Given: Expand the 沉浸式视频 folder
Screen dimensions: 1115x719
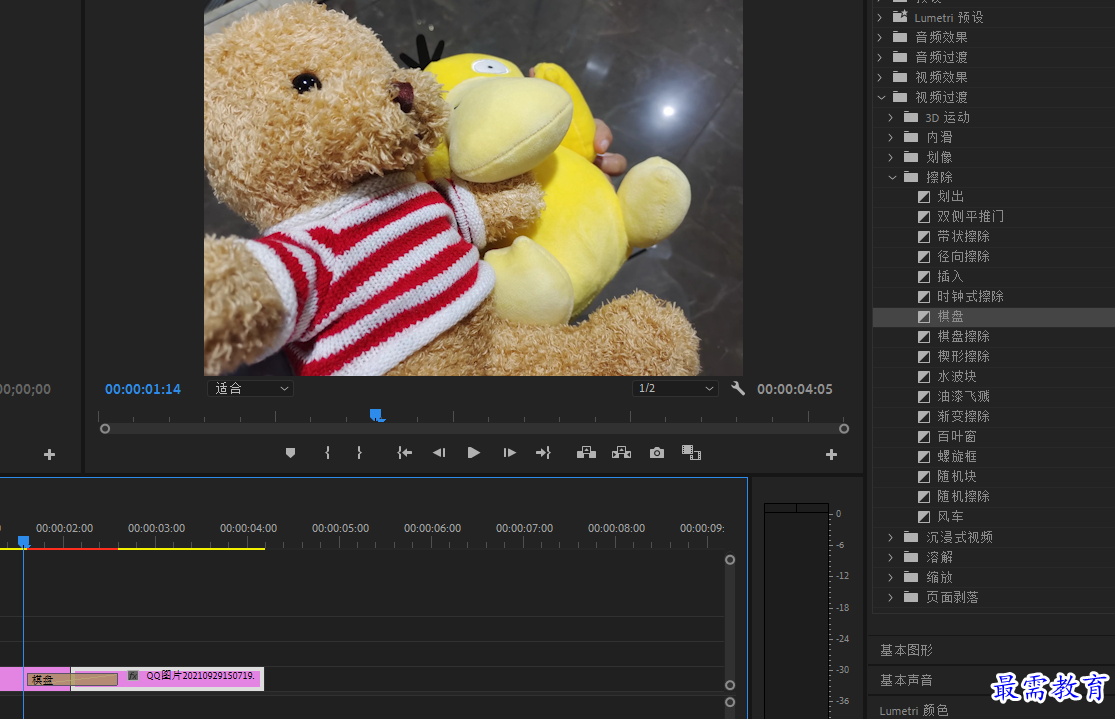Looking at the screenshot, I should pos(891,537).
